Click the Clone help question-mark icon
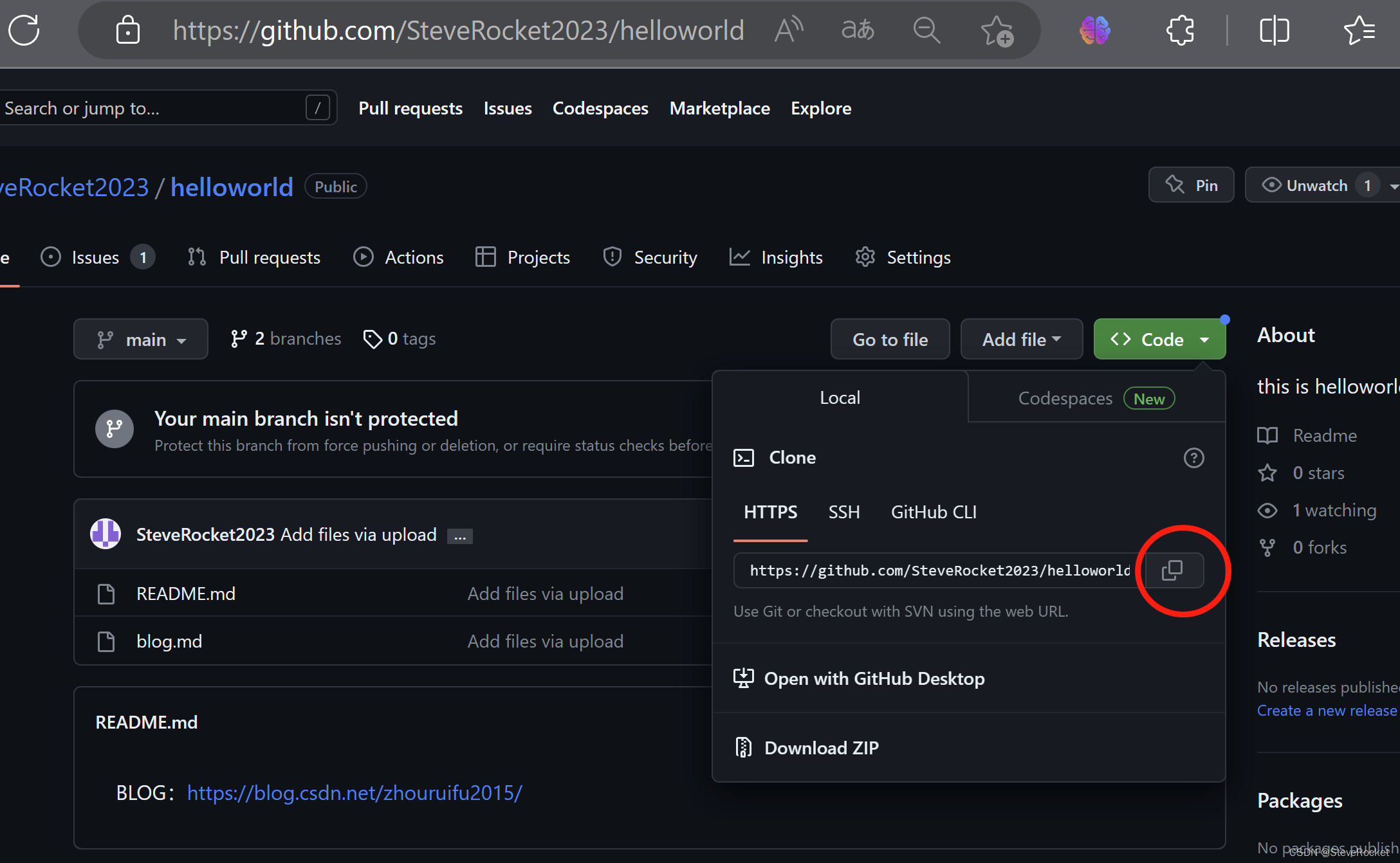 click(1193, 458)
